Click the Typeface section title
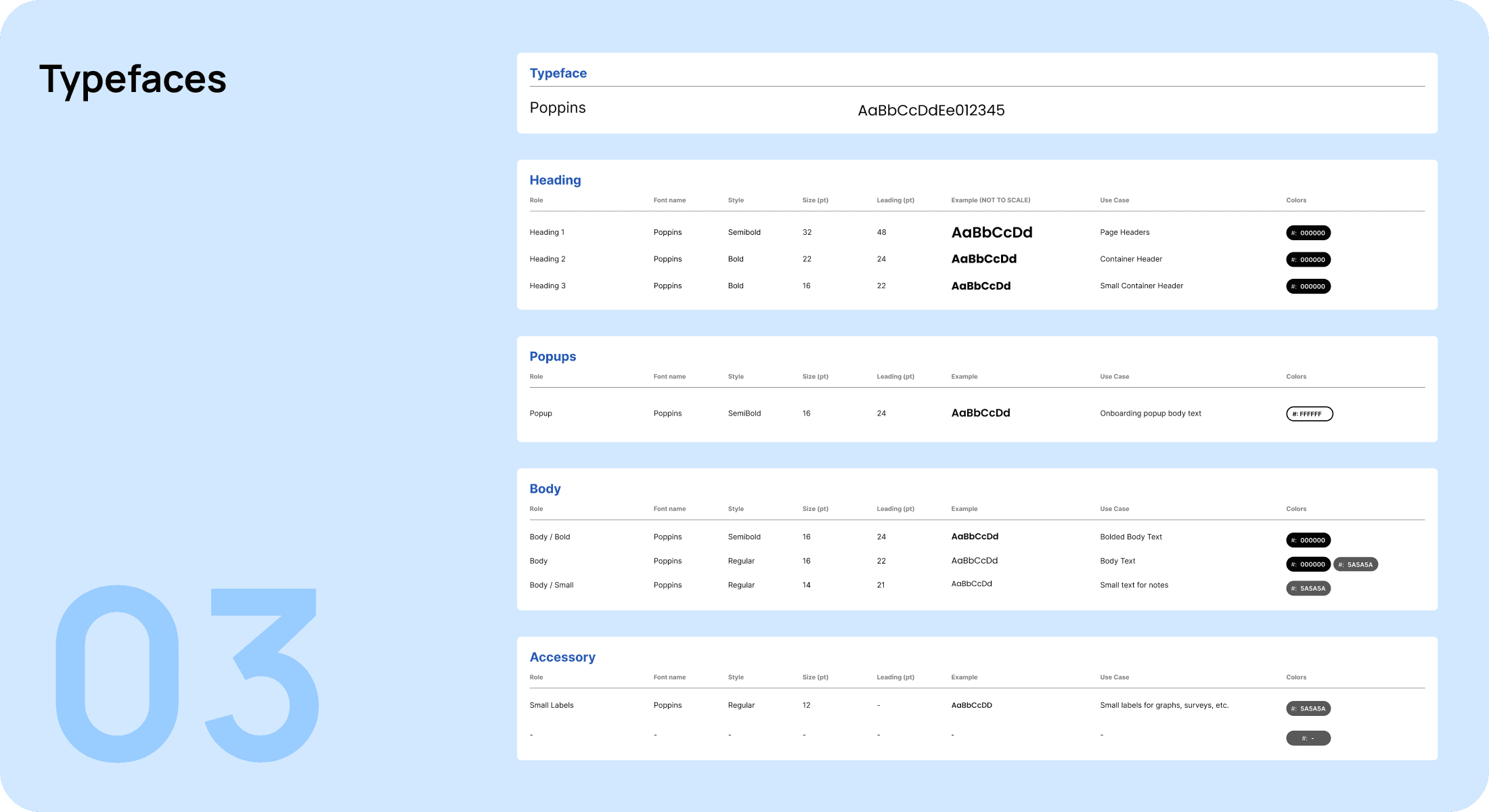 click(x=558, y=73)
